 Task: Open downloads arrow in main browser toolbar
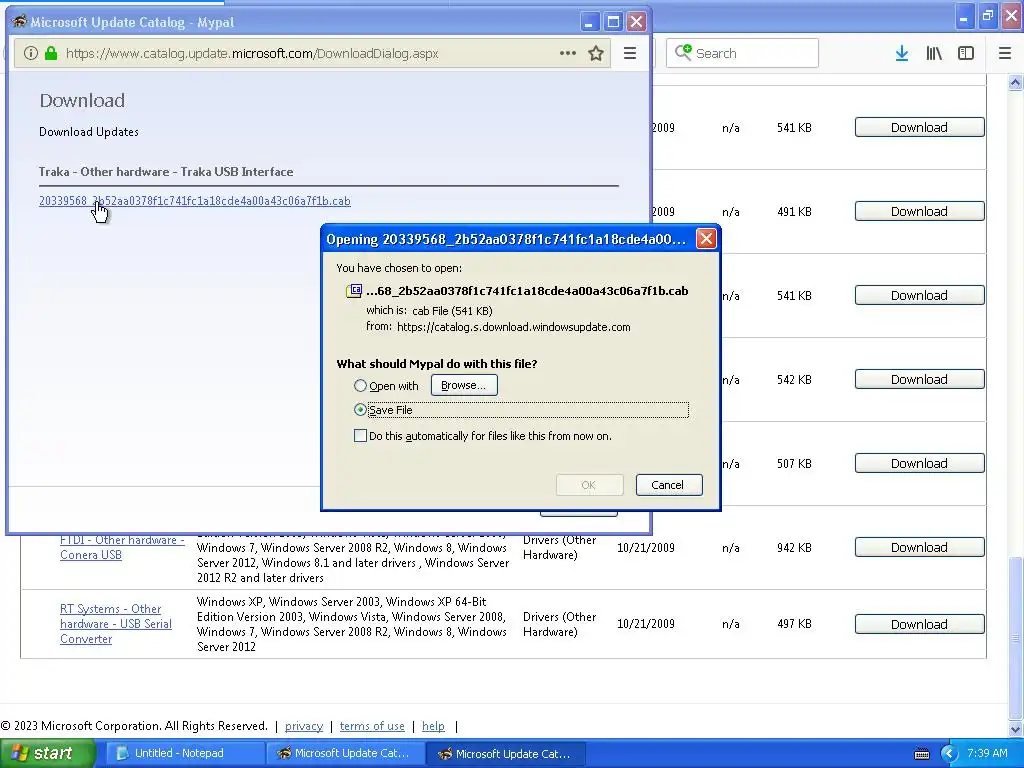[x=902, y=54]
